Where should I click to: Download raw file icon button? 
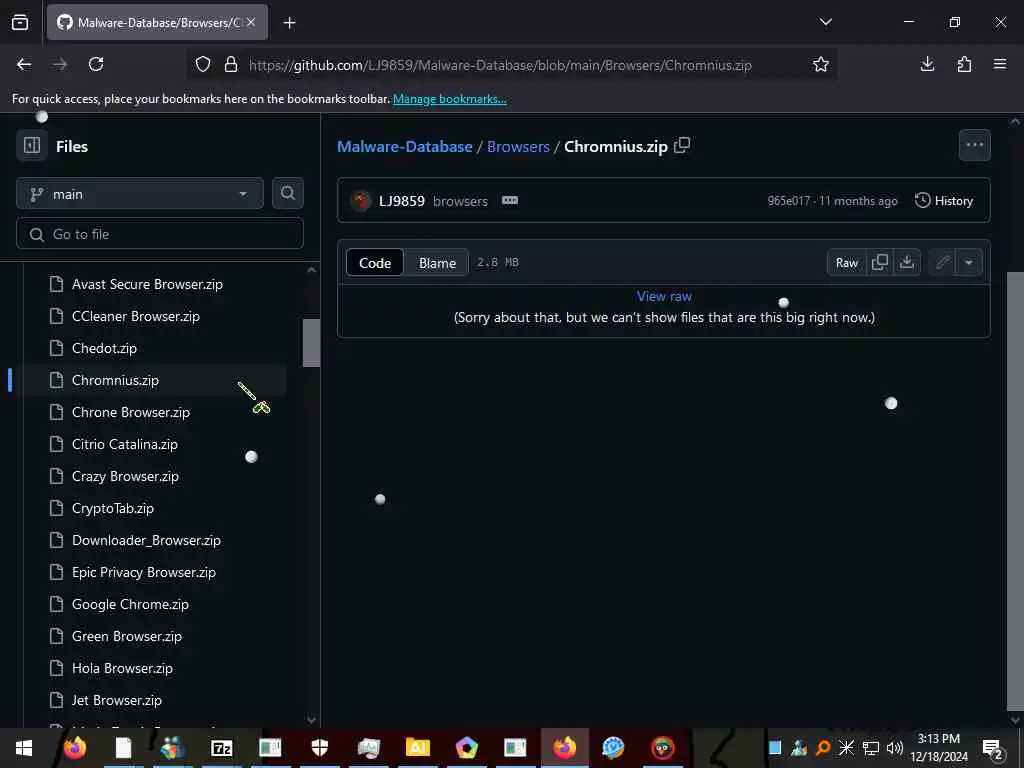pos(906,263)
